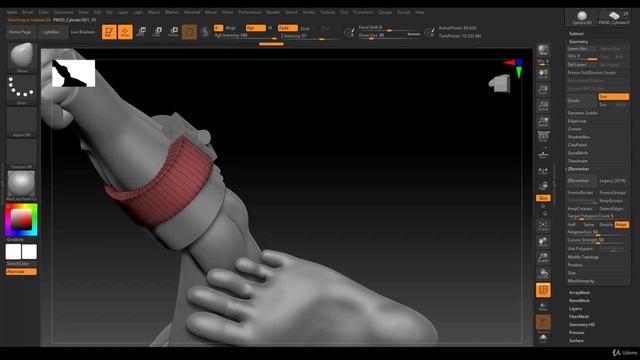The width and height of the screenshot is (640, 360).
Task: Pick a color in the color picker
Action: (21, 220)
